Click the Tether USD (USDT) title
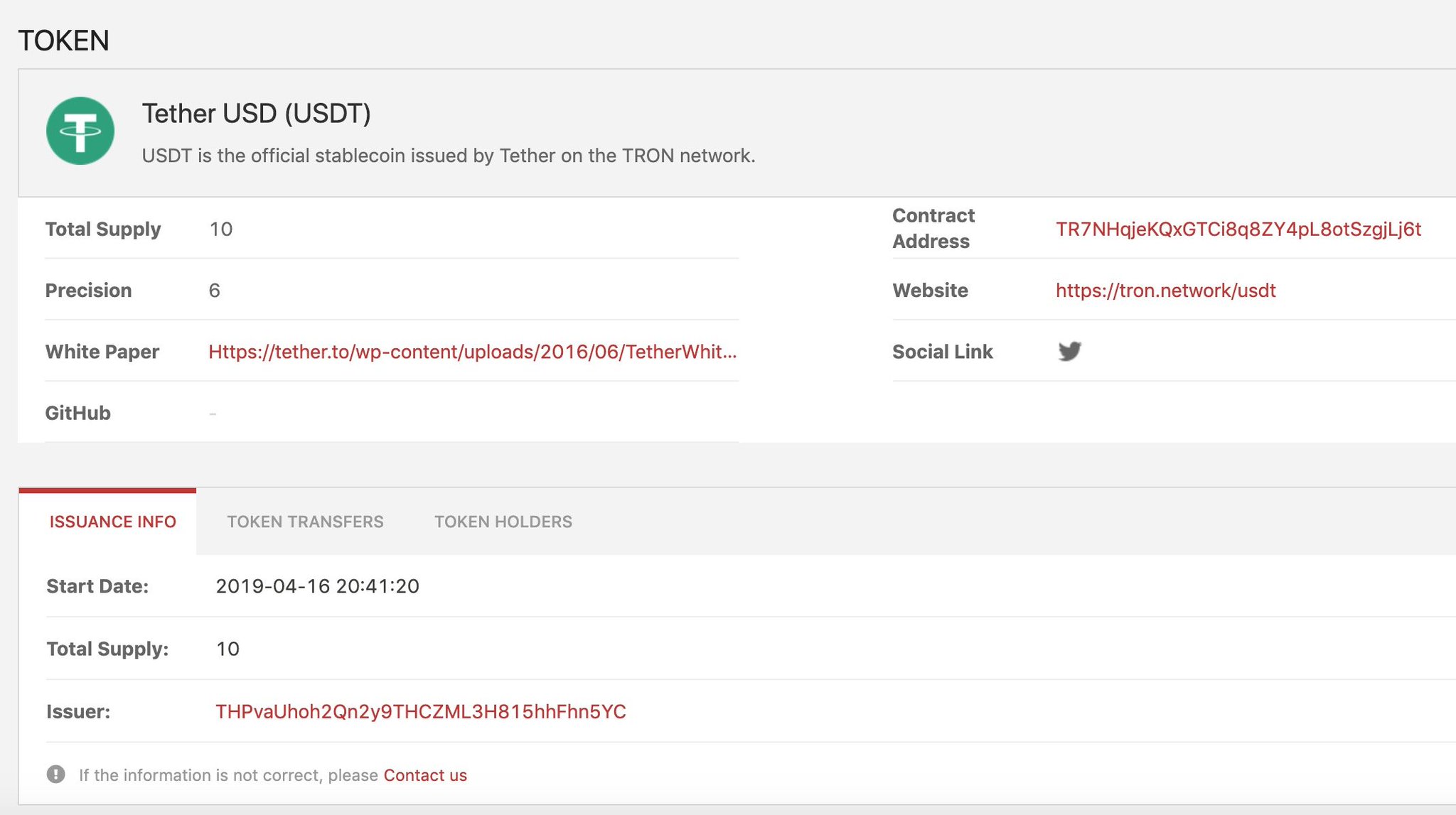This screenshot has width=1456, height=815. pyautogui.click(x=256, y=114)
